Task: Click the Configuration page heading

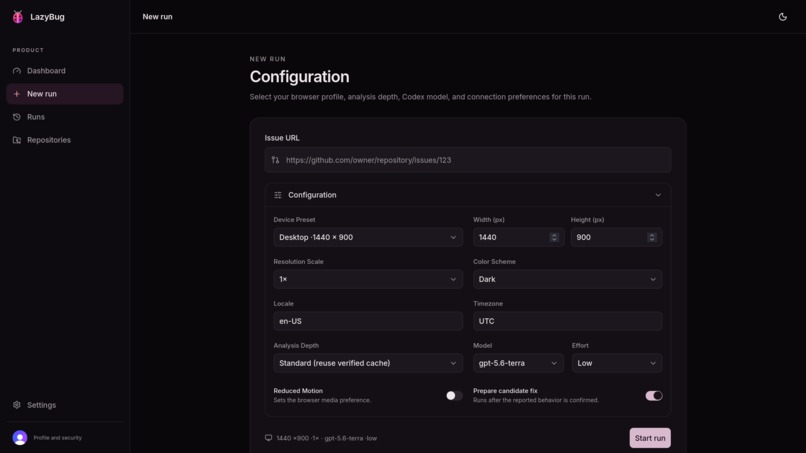Action: [x=300, y=77]
